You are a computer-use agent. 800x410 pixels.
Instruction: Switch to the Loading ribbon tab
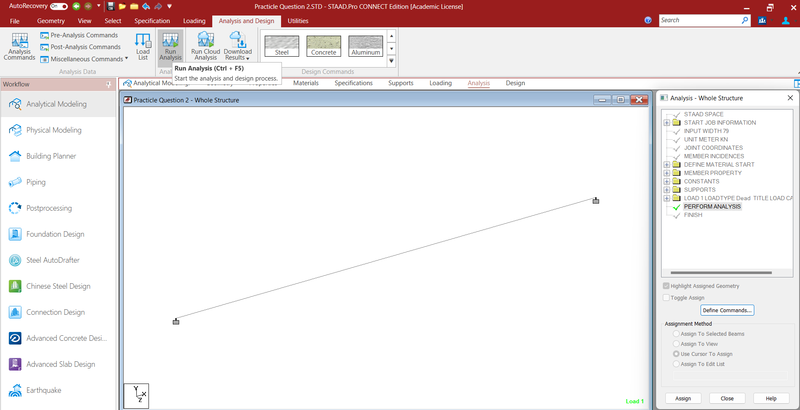pos(194,21)
